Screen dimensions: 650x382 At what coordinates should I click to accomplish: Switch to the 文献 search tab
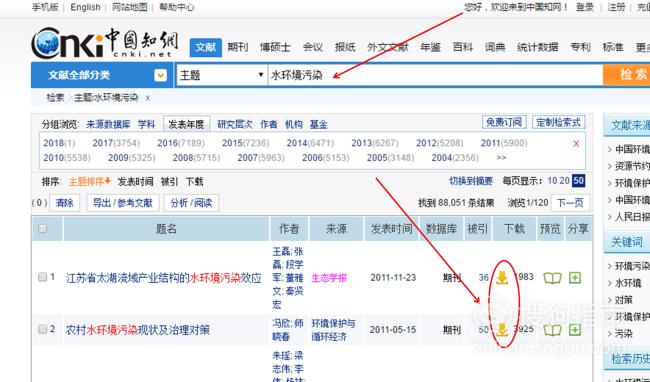[206, 47]
